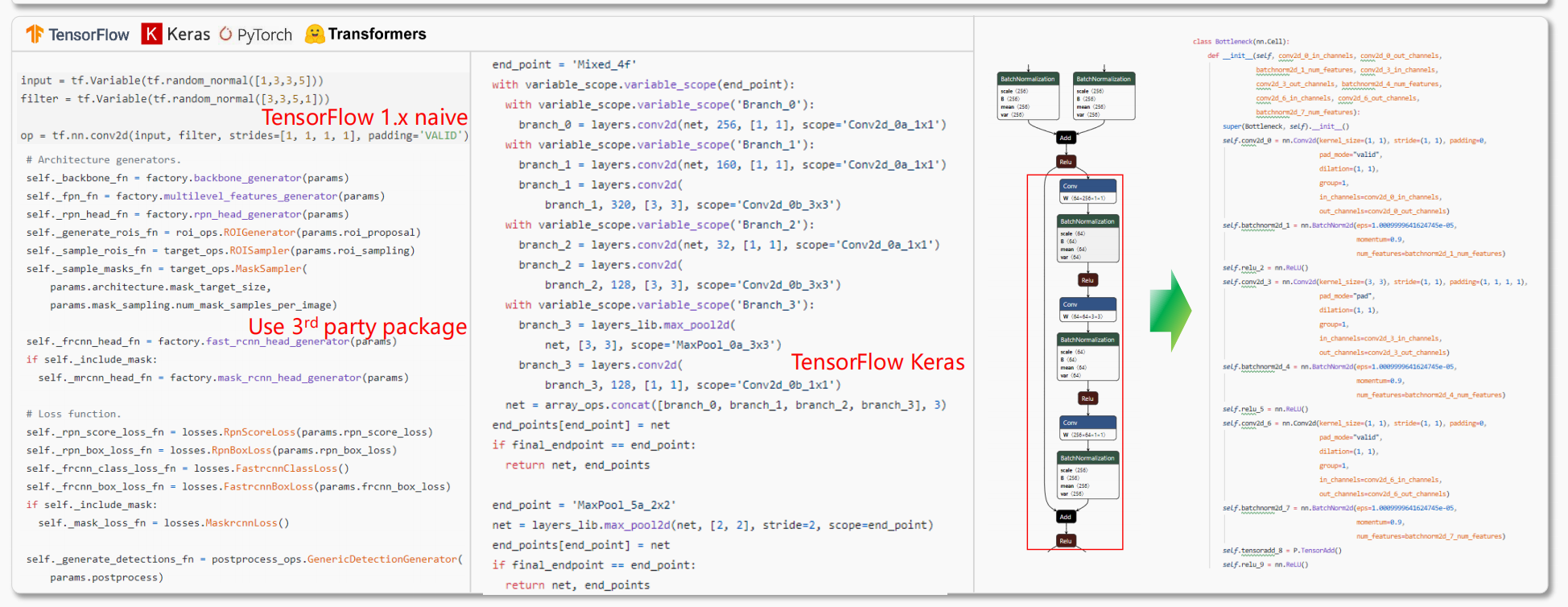This screenshot has height=607, width=1568.
Task: Click the PyTorch flame logo
Action: (225, 34)
